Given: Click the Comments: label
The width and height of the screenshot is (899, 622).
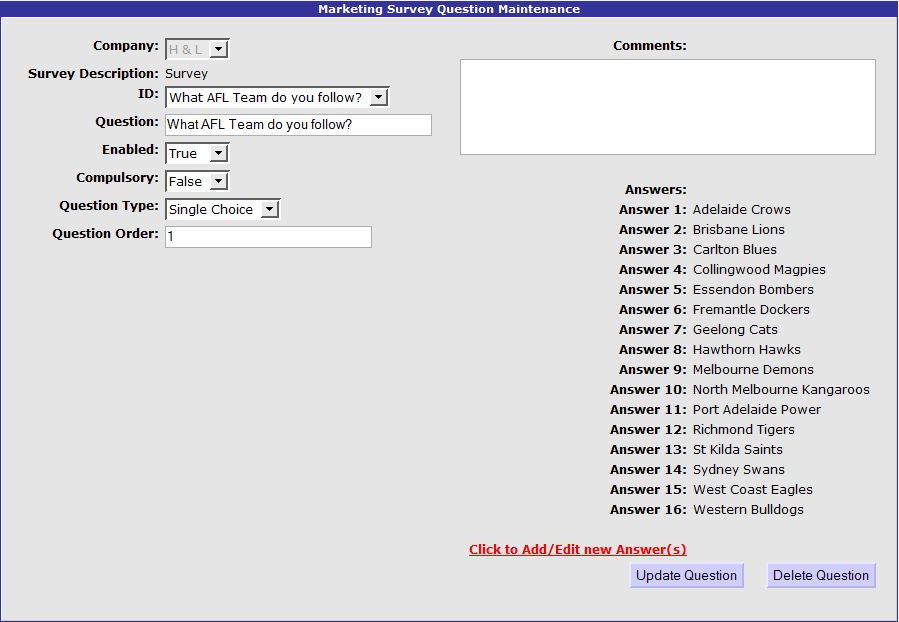Looking at the screenshot, I should click(x=650, y=46).
